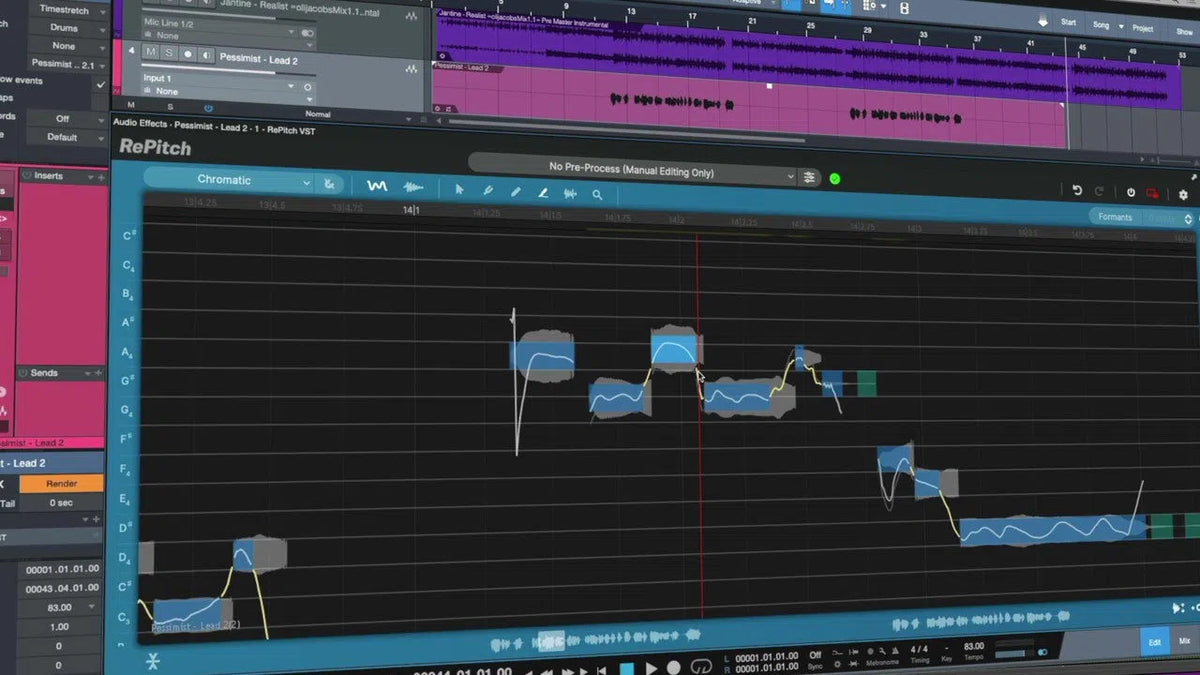Mute the Pessimist - Lead 2 track
Viewport: 1200px width, 675px height.
coord(150,53)
